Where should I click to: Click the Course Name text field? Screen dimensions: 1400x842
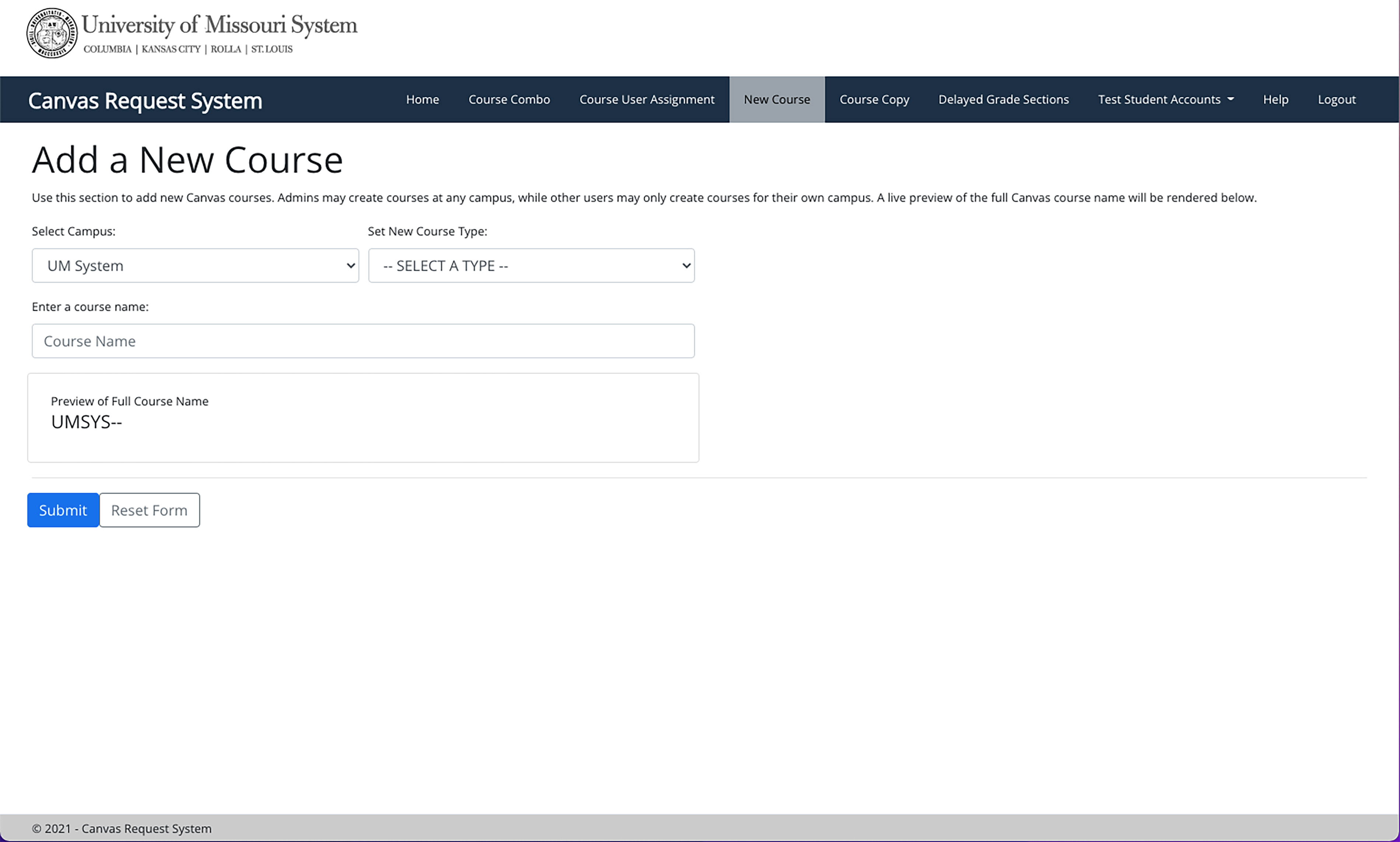363,341
